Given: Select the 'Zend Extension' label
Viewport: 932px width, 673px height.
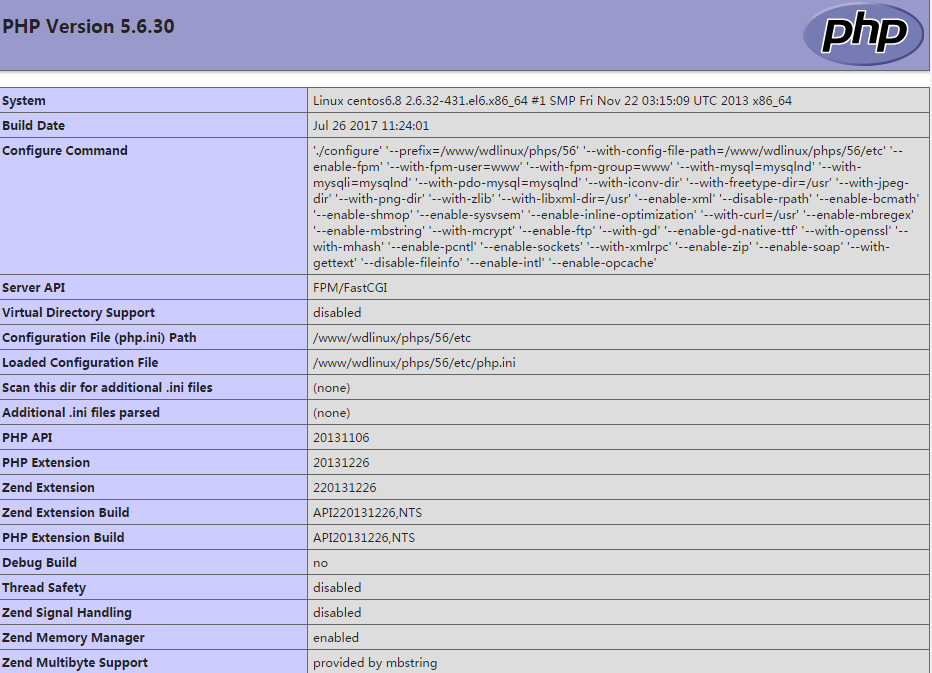Looking at the screenshot, I should (x=49, y=488).
